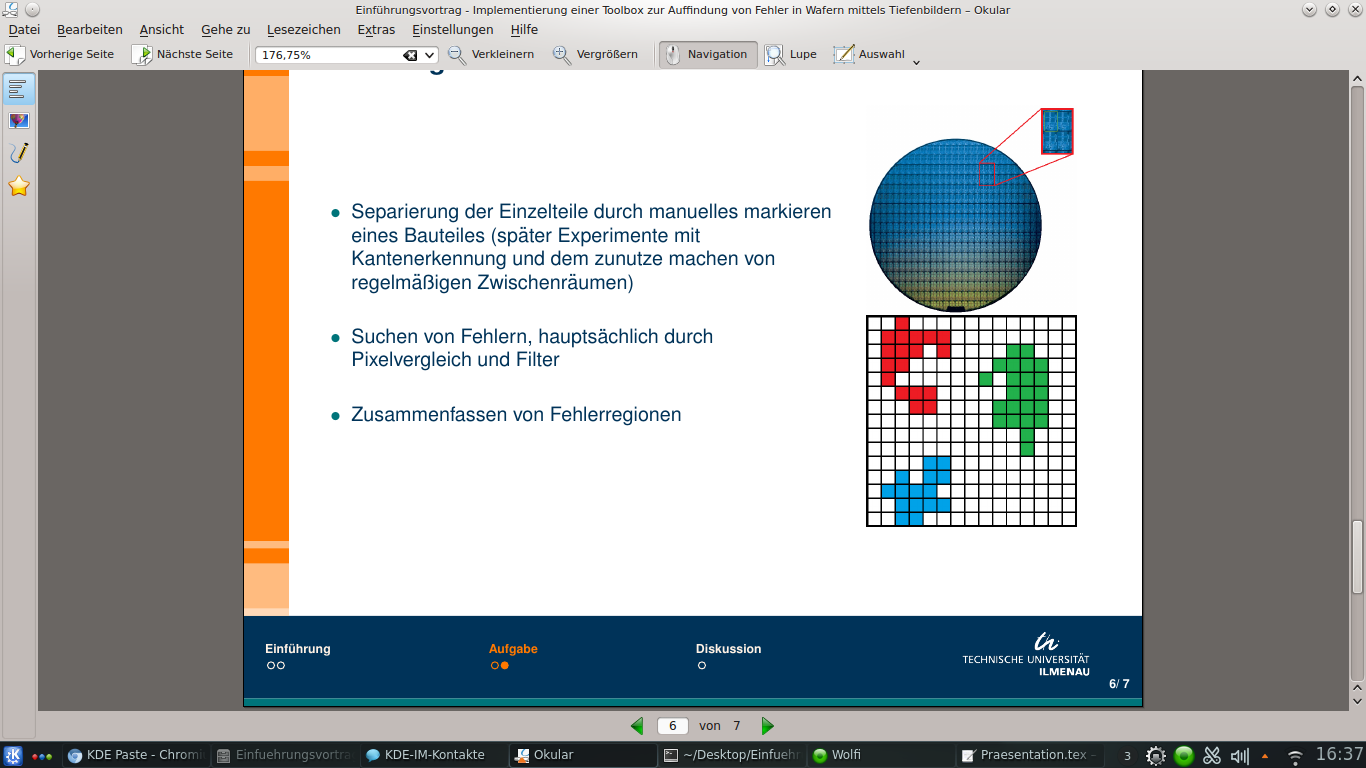The width and height of the screenshot is (1366, 768).
Task: Open the Hilfe menu
Action: [524, 30]
